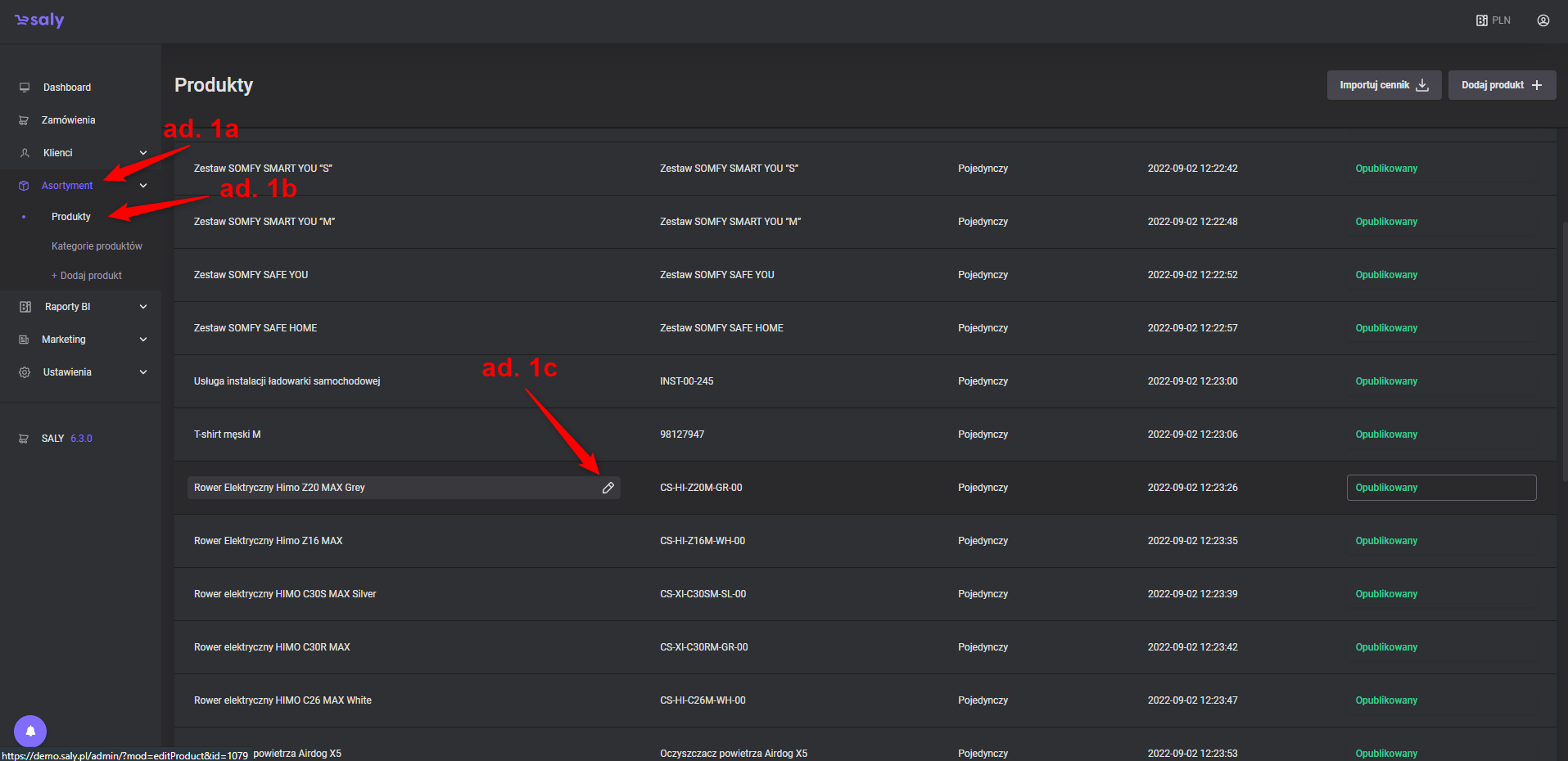This screenshot has width=1568, height=761.
Task: Click the Raporty BI sidebar icon
Action: [25, 307]
